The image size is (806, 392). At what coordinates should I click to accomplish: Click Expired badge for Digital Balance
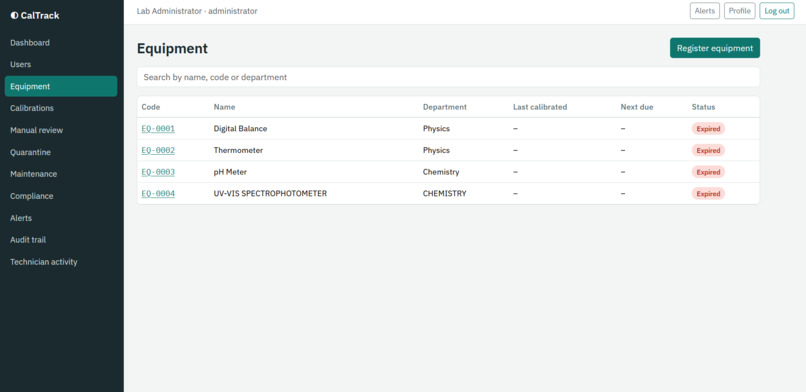(708, 129)
